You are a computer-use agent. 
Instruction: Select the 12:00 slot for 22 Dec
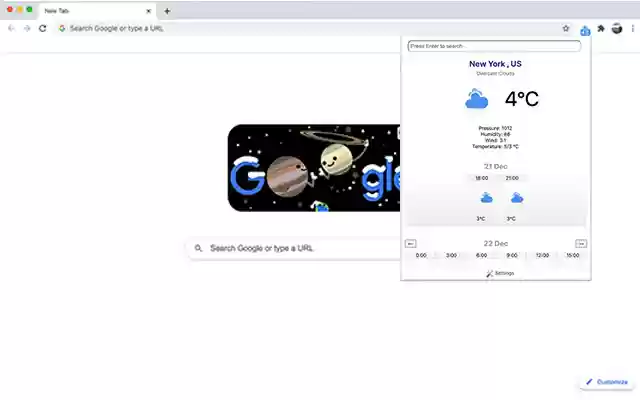point(542,256)
